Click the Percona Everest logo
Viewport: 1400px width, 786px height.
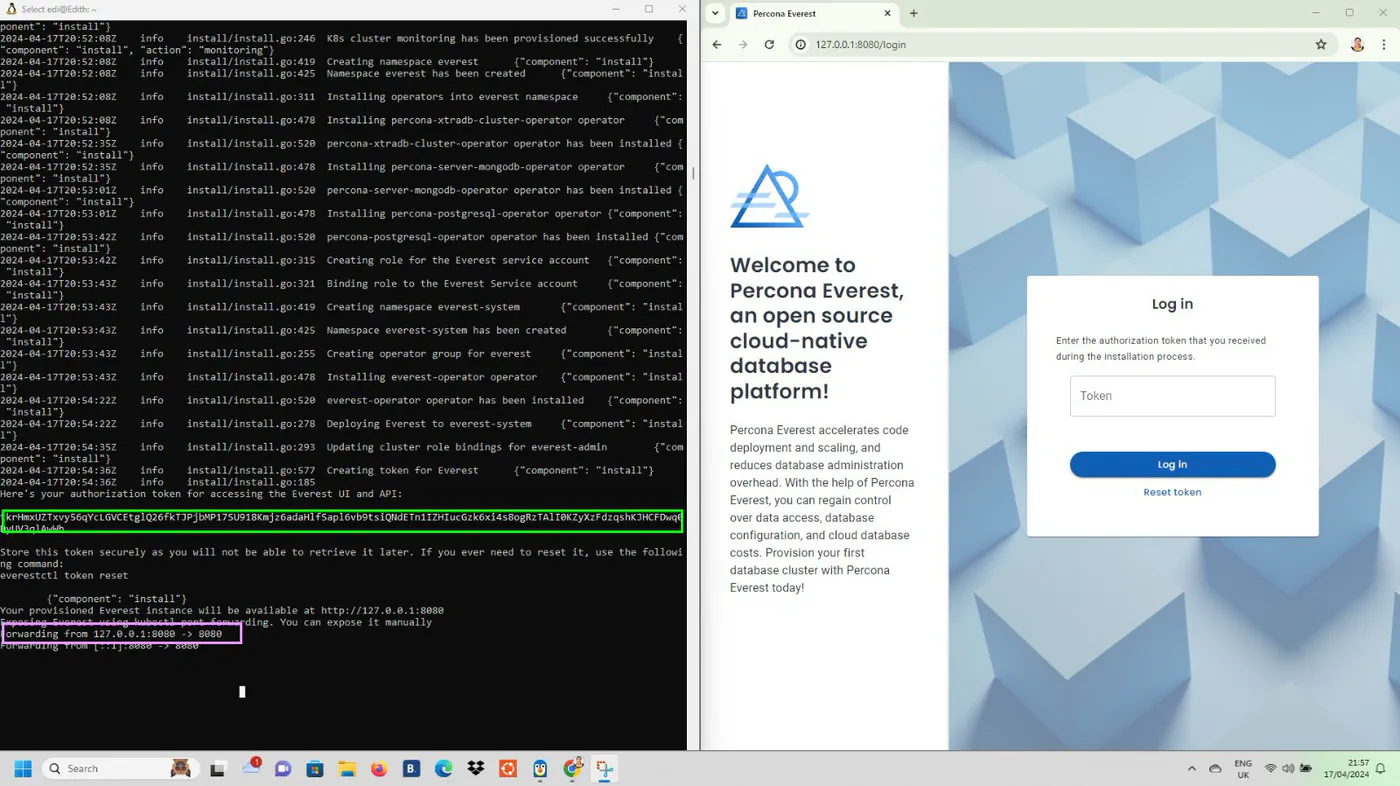(x=768, y=196)
